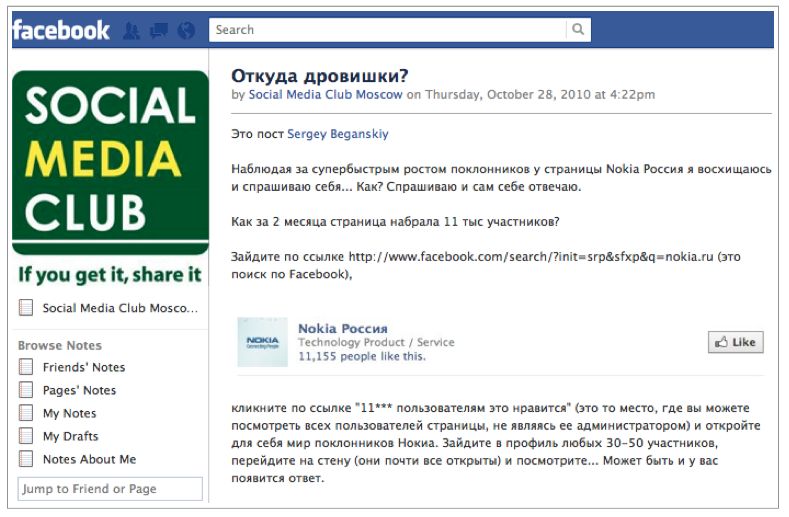Click note icon beside Social Media Club Moscow

(26, 307)
